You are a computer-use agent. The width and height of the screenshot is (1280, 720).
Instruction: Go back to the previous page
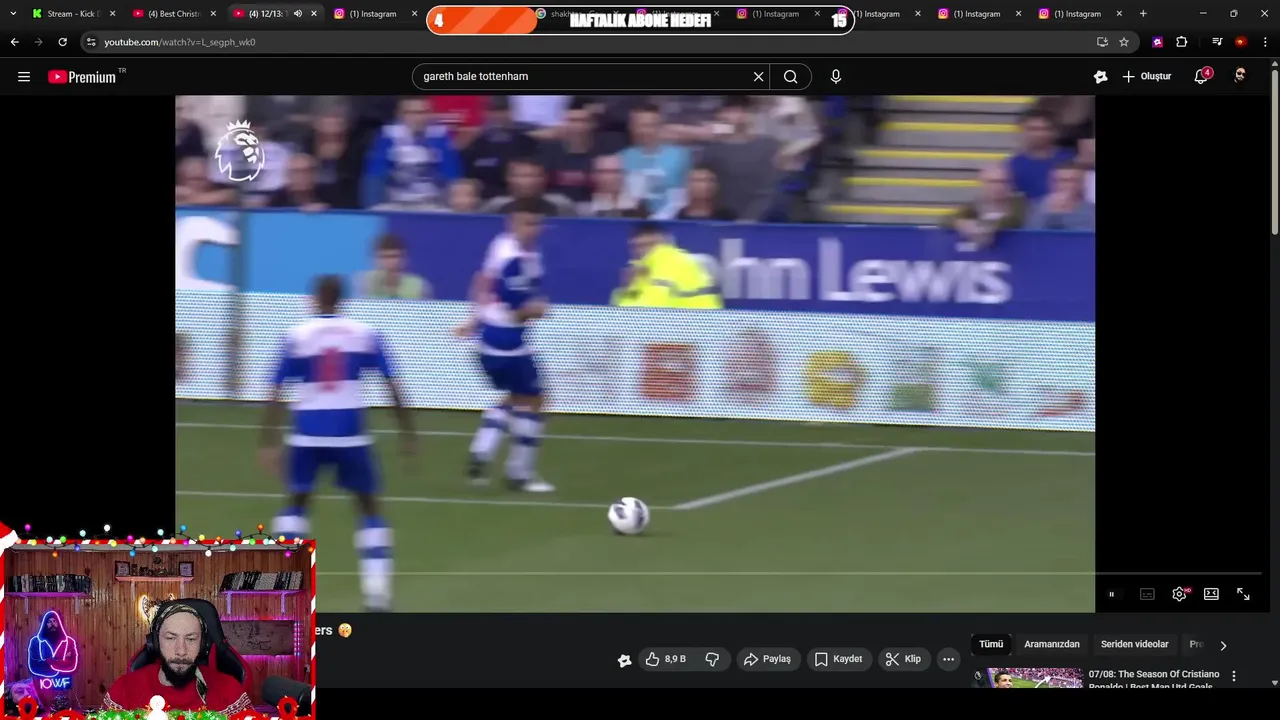click(x=14, y=42)
